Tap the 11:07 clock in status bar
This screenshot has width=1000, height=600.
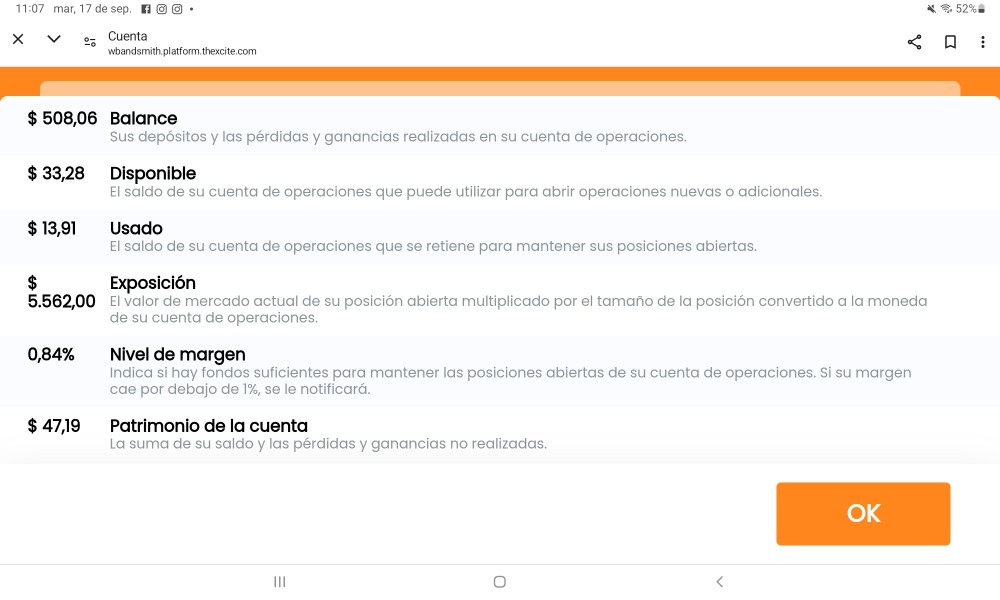coord(30,9)
